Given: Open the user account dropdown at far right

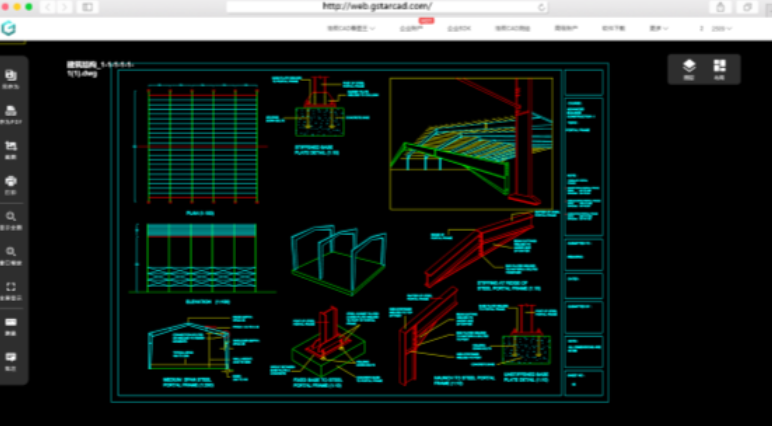Looking at the screenshot, I should tap(716, 28).
